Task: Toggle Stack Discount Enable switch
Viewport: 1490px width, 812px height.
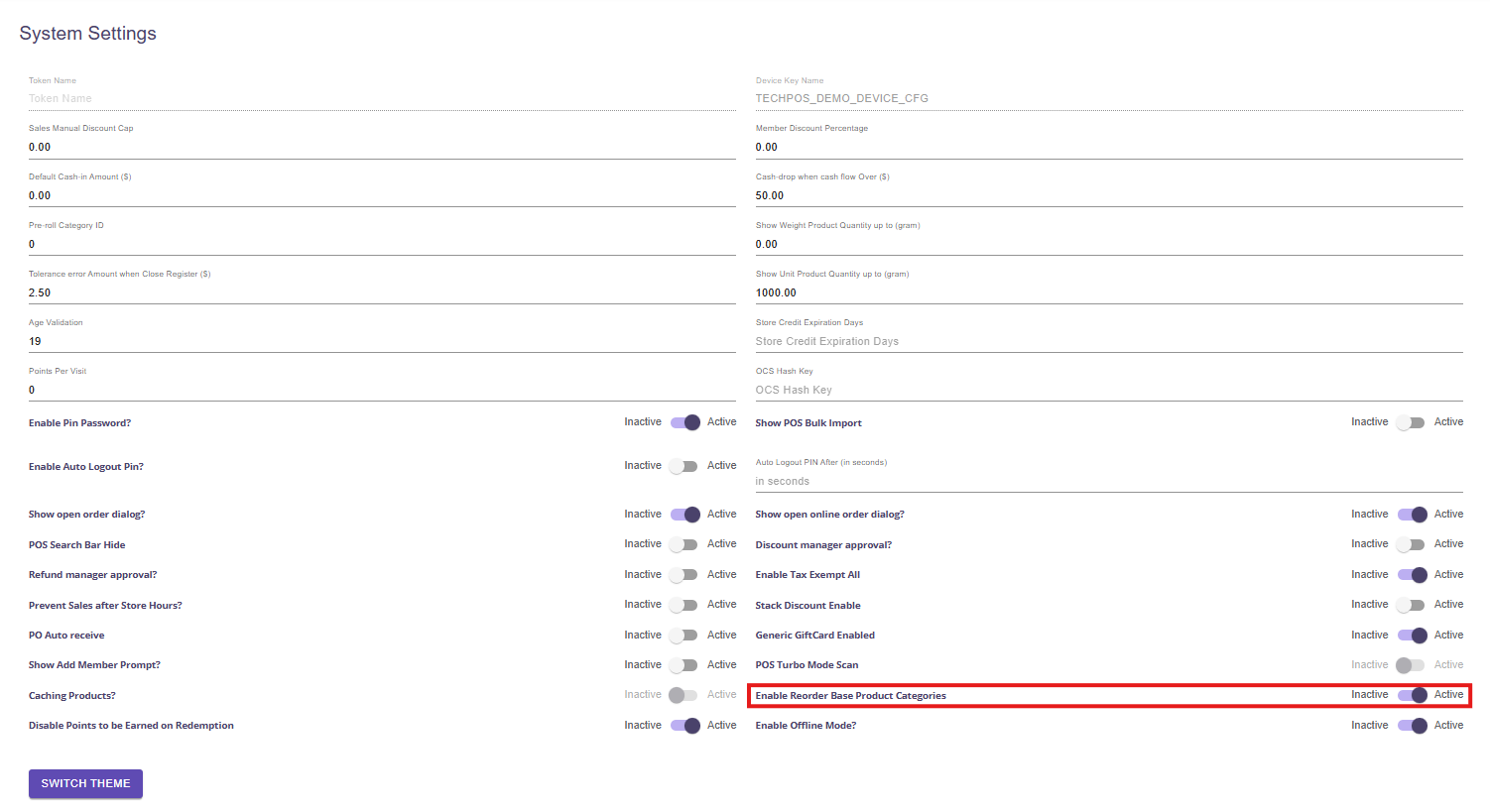Action: (x=1411, y=605)
